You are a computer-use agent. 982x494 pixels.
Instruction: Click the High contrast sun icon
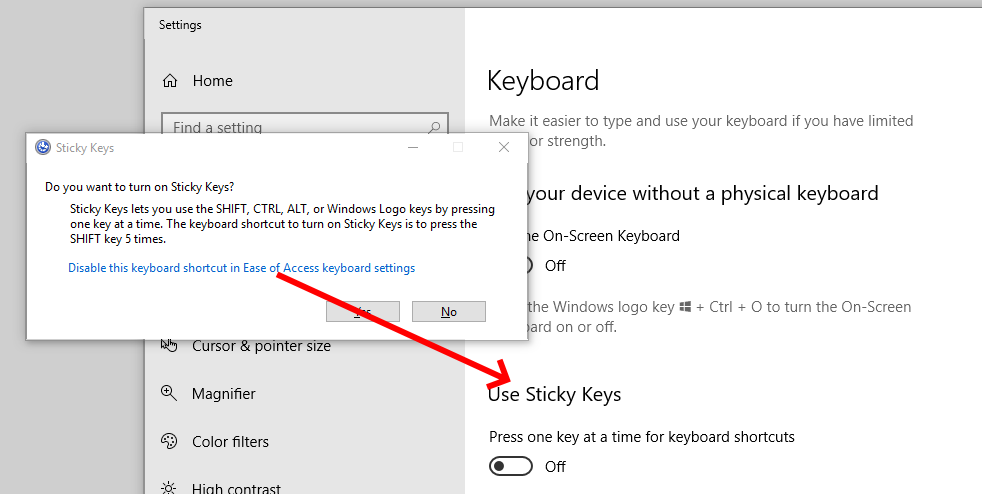click(168, 487)
